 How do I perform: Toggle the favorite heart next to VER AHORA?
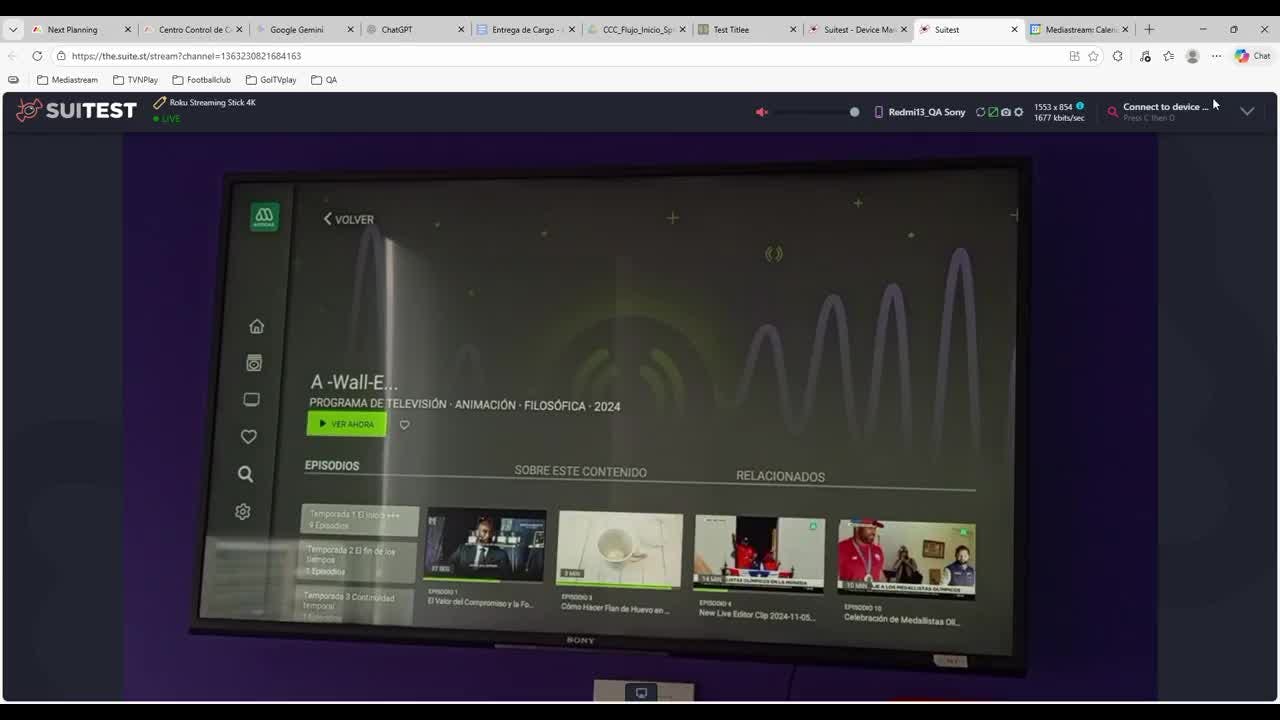pos(404,425)
